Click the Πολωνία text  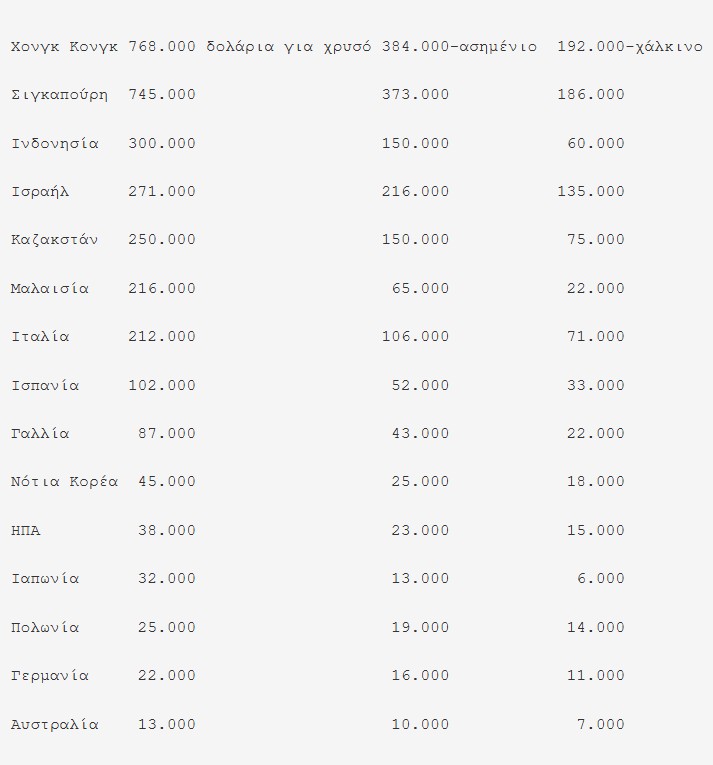coord(45,628)
